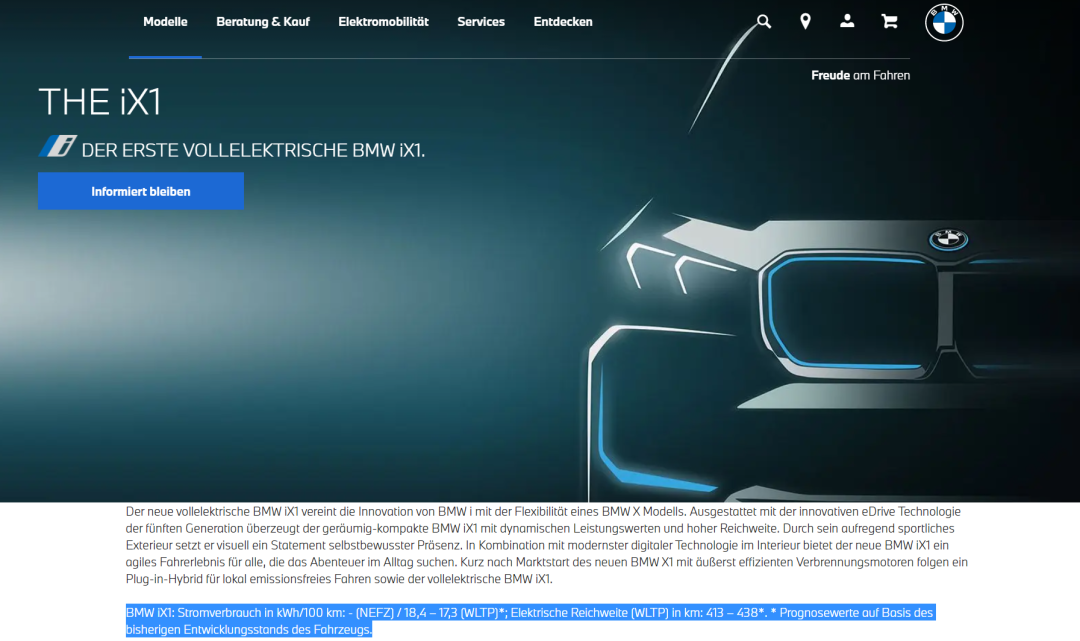Open the search magnifier icon
Image resolution: width=1080 pixels, height=641 pixels.
coord(764,21)
